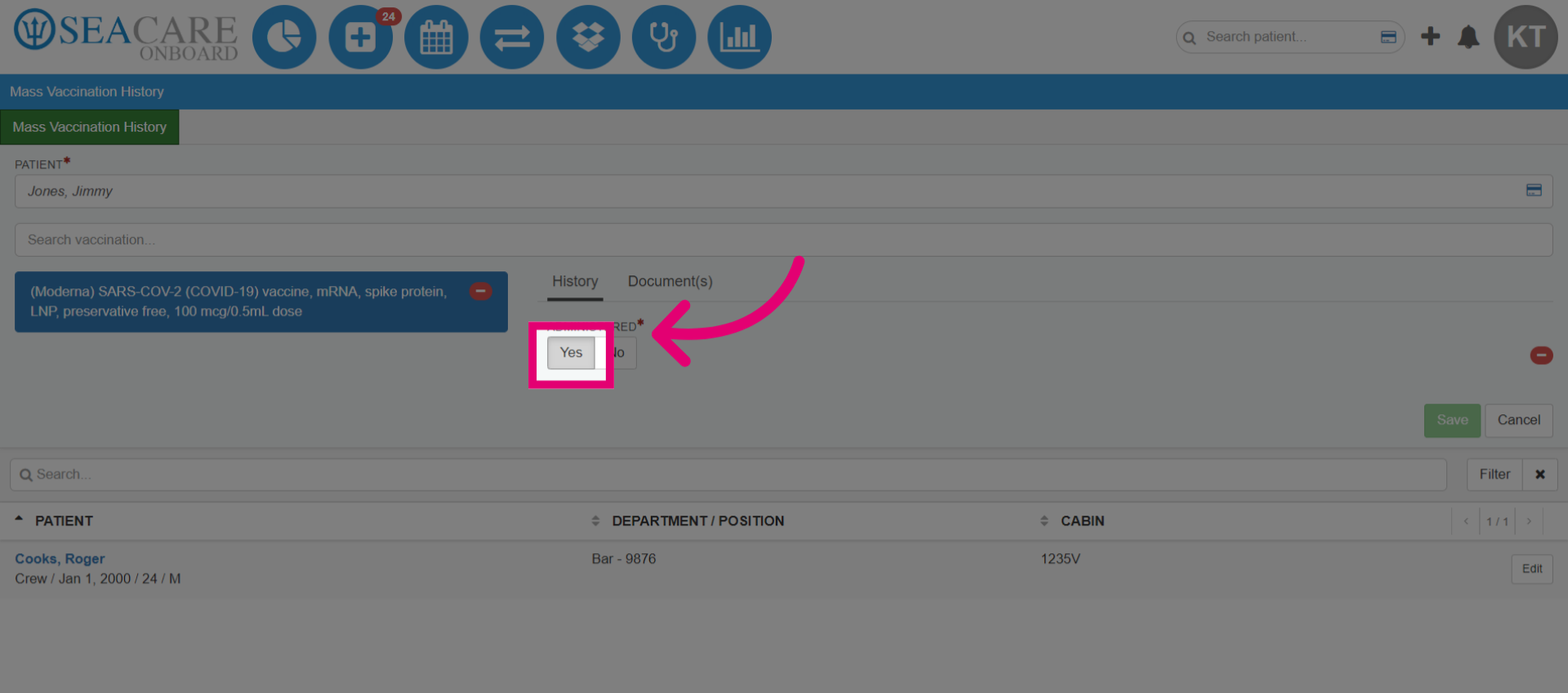Image resolution: width=1568 pixels, height=693 pixels.
Task: Click the Filter button
Action: (x=1494, y=474)
